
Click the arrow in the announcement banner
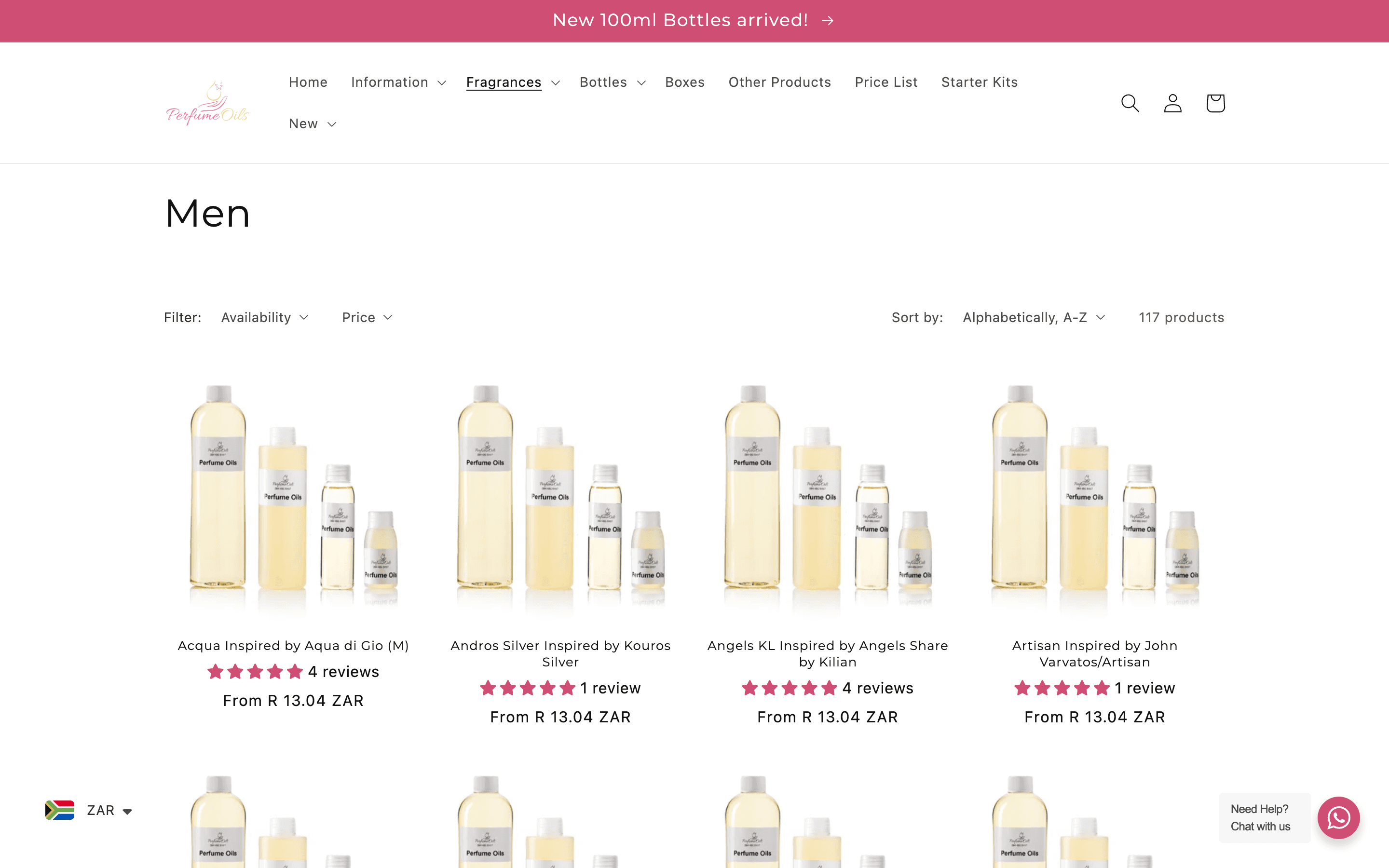click(x=827, y=20)
